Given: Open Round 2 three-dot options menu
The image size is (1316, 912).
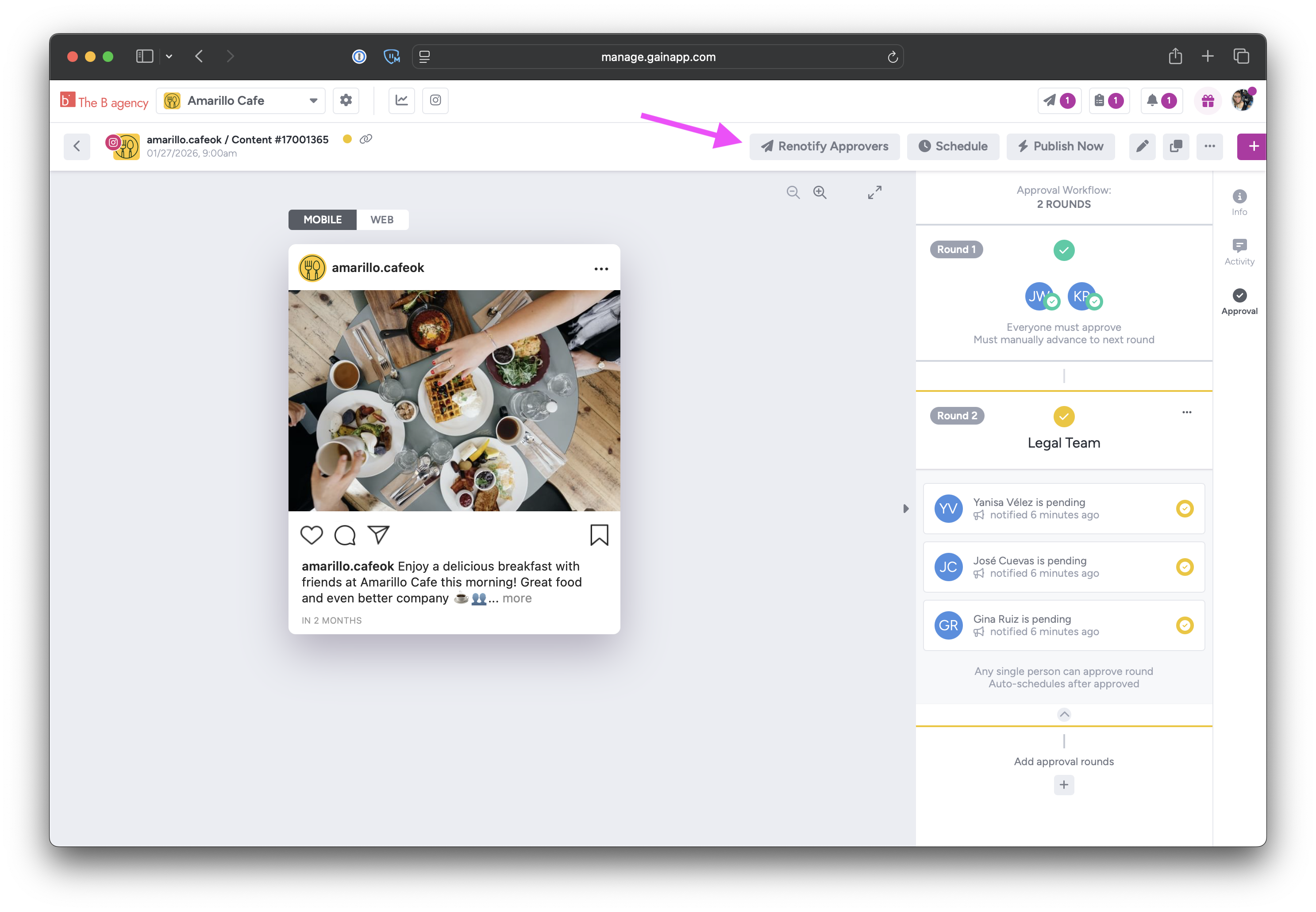Looking at the screenshot, I should 1187,412.
